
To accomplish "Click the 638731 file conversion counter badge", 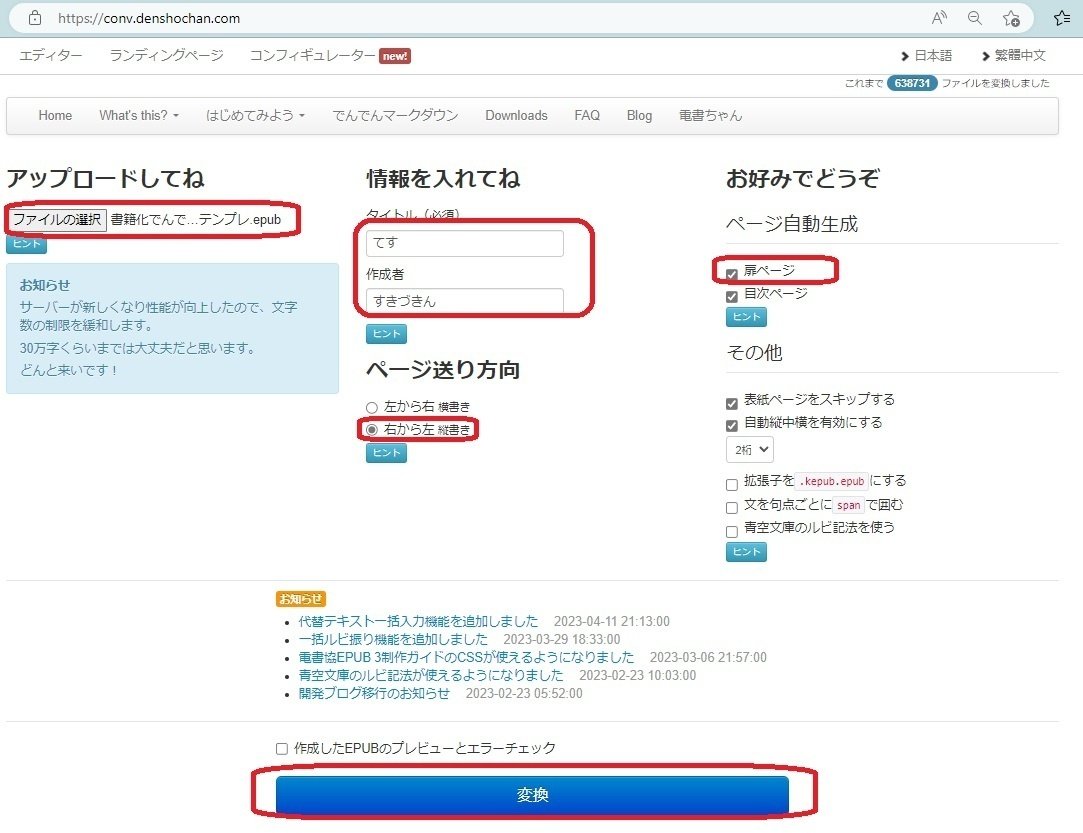I will (x=911, y=82).
